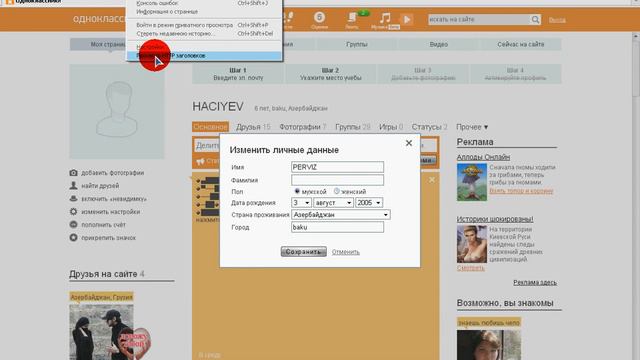Click the 'искать на сайте' search box
Viewport: 640px width, 360px height.
point(479,19)
